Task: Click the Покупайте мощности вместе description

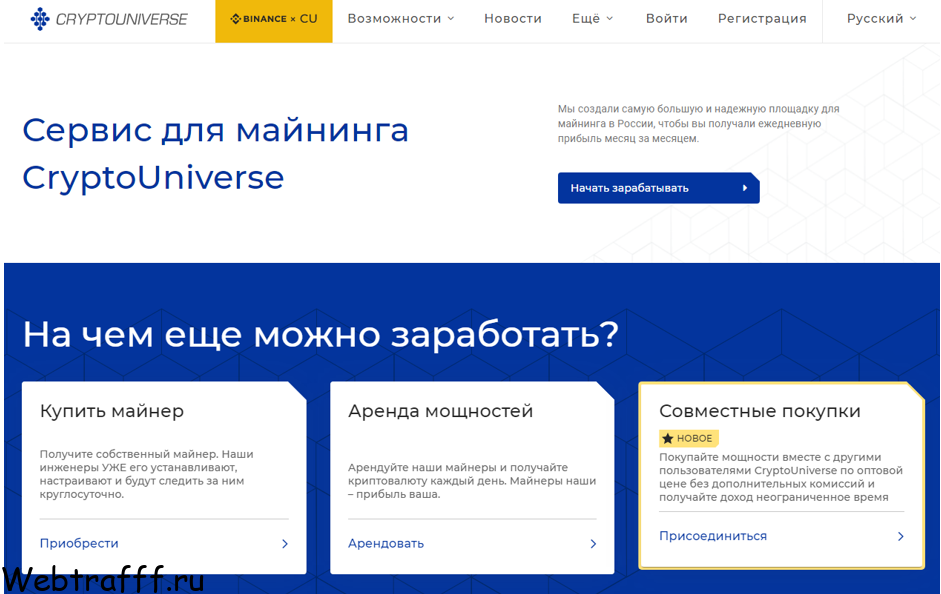Action: pos(781,477)
